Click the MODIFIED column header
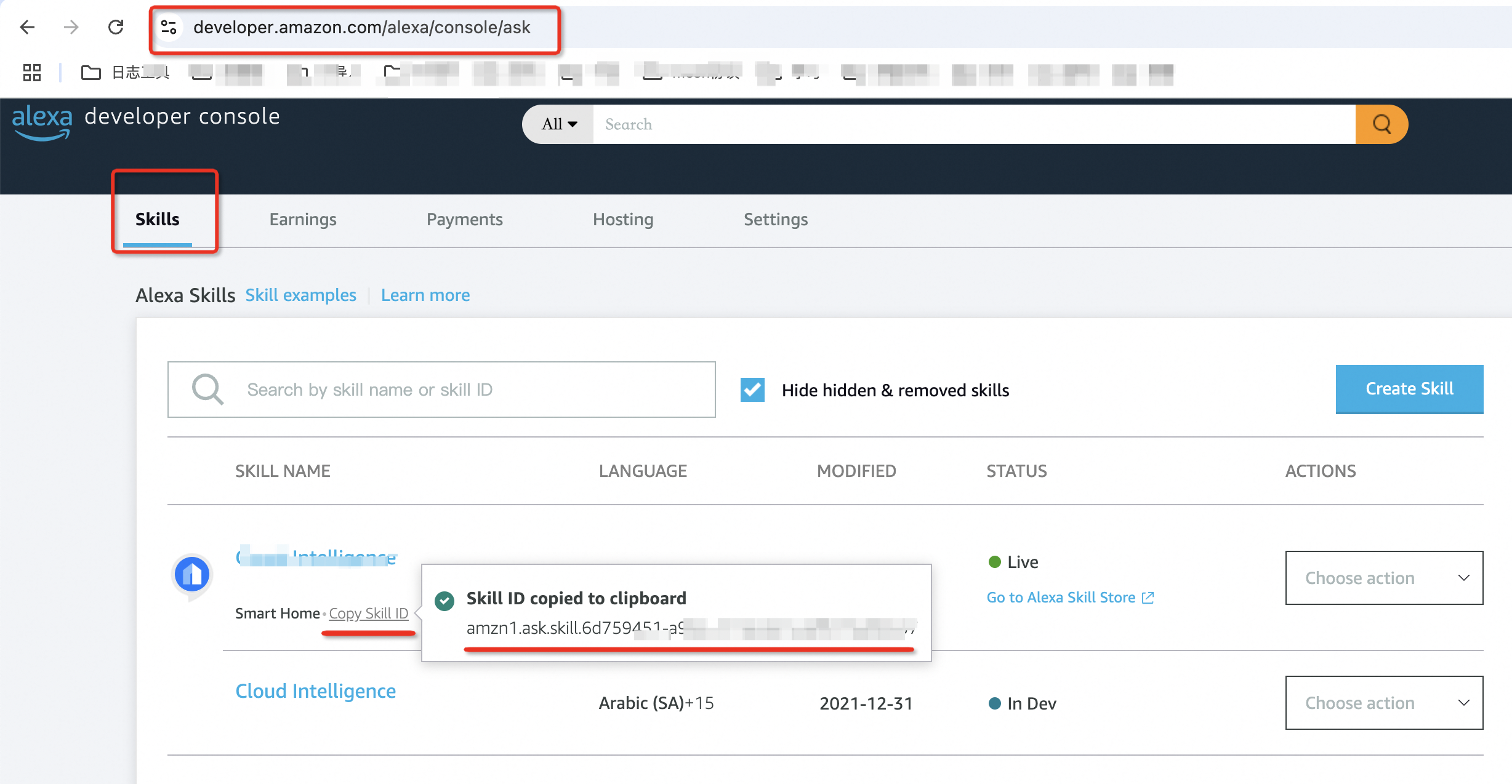The height and width of the screenshot is (784, 1512). tap(856, 471)
